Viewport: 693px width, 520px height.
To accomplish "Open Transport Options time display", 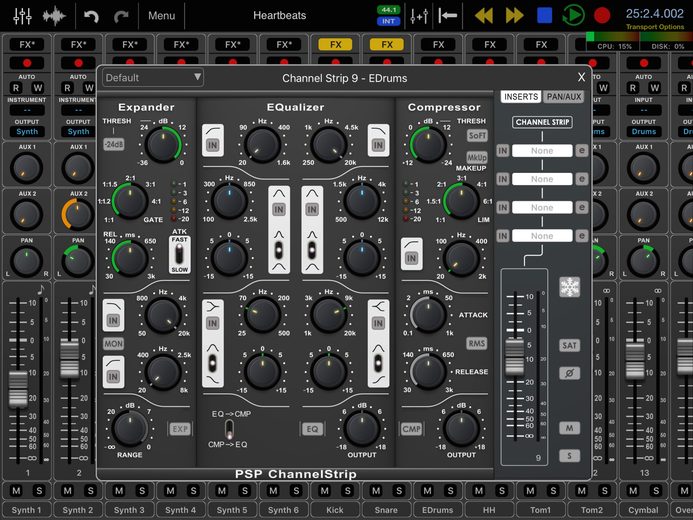I will pyautogui.click(x=655, y=18).
